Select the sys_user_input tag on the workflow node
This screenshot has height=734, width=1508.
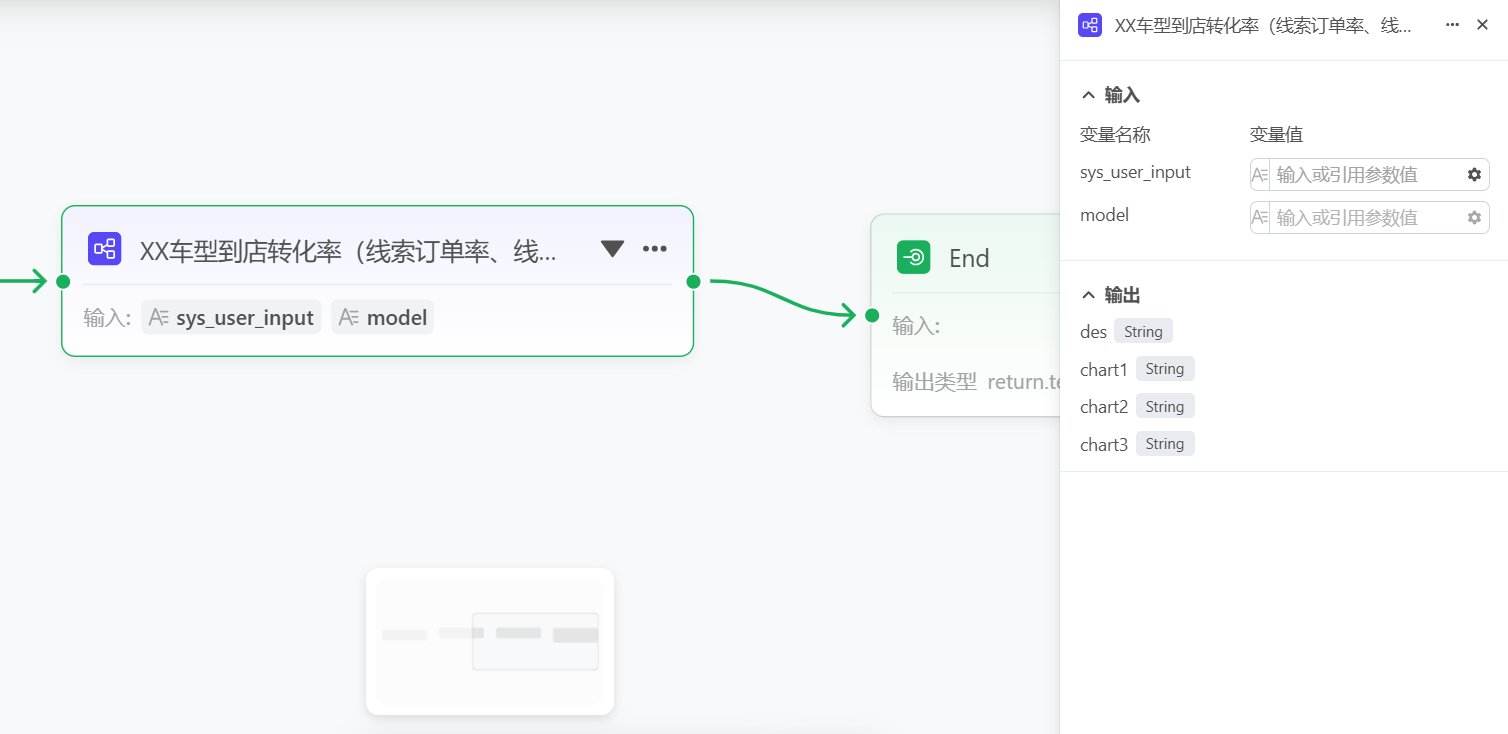pos(232,318)
